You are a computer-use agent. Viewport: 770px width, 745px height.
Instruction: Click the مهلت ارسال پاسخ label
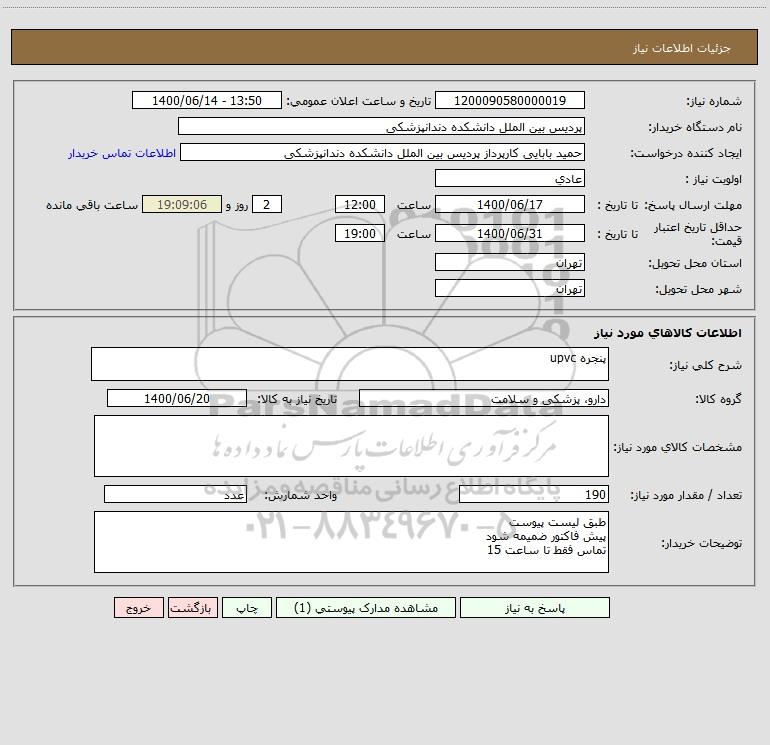pyautogui.click(x=692, y=205)
